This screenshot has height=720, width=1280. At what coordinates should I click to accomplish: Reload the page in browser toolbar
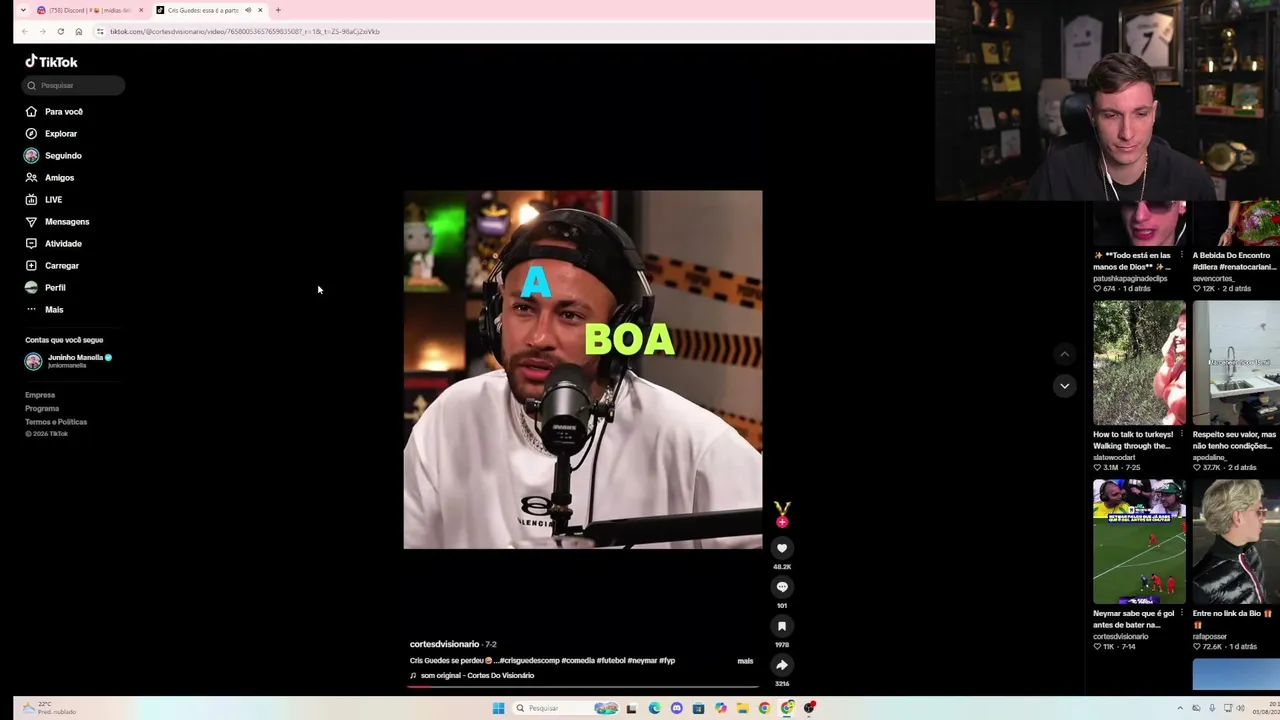point(60,32)
